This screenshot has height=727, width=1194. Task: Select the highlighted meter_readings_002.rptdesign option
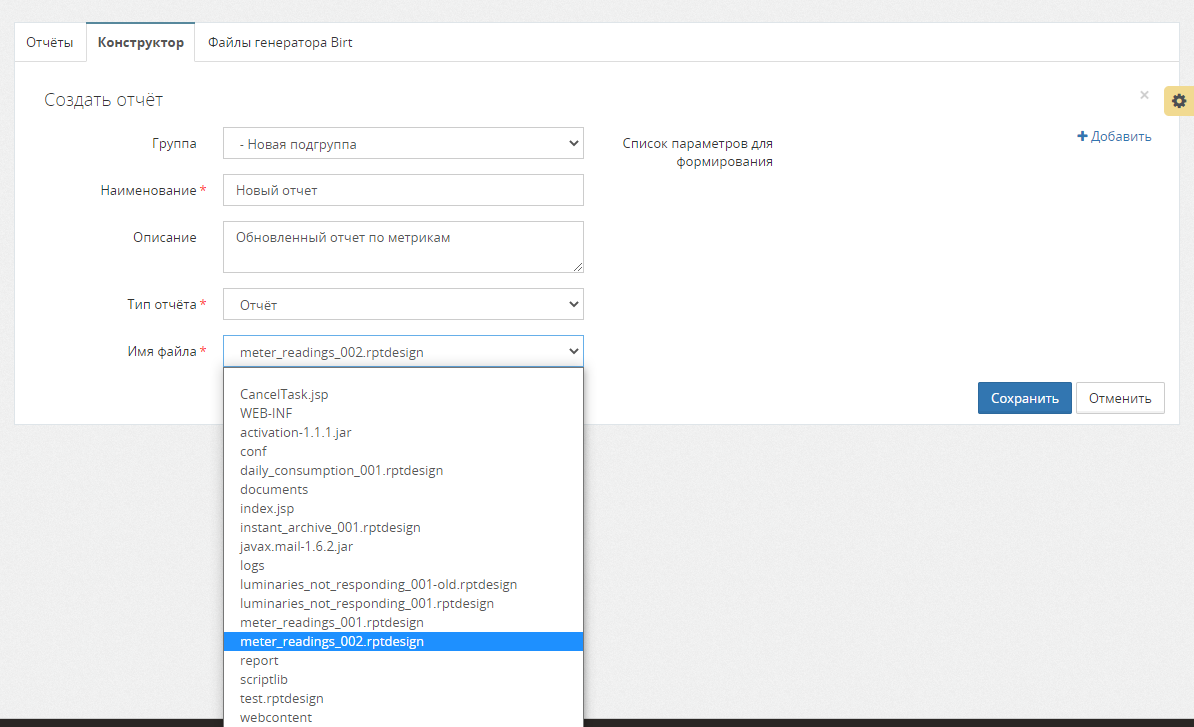332,641
